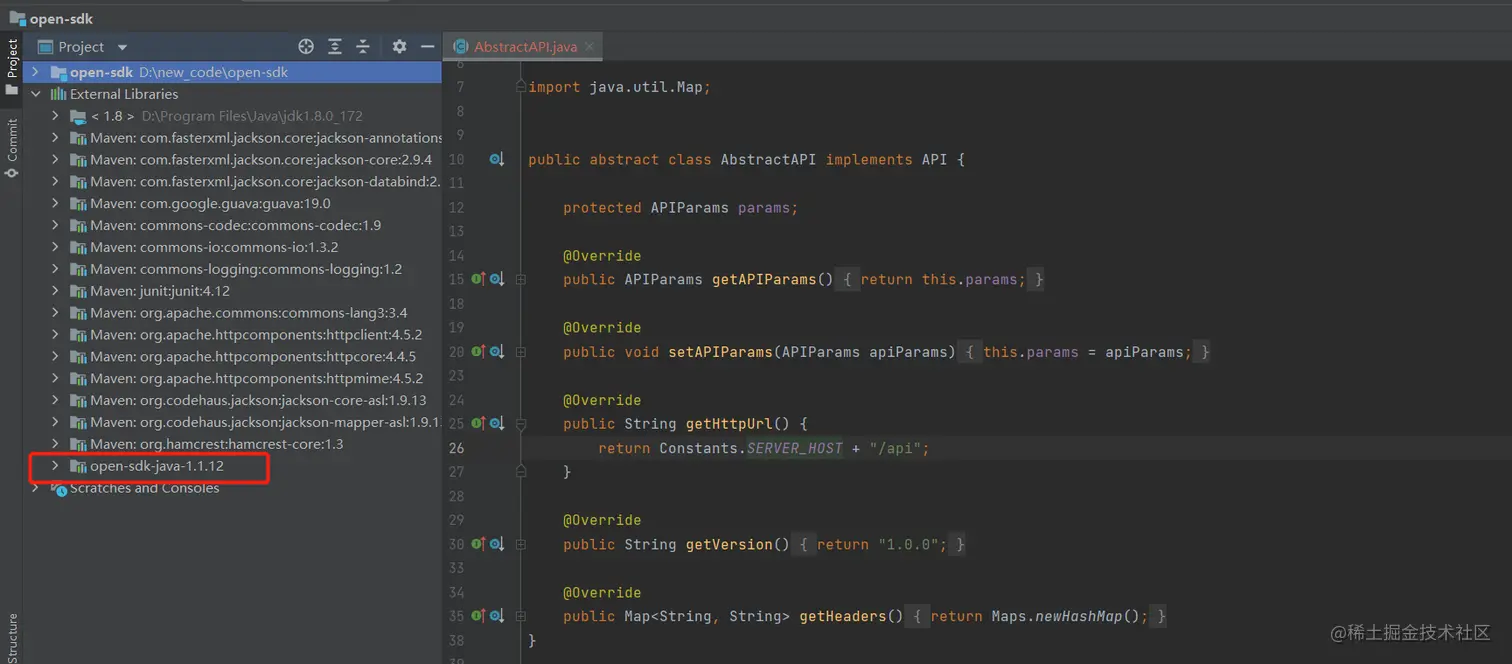Click the locate (select opened file) icon

pos(306,47)
